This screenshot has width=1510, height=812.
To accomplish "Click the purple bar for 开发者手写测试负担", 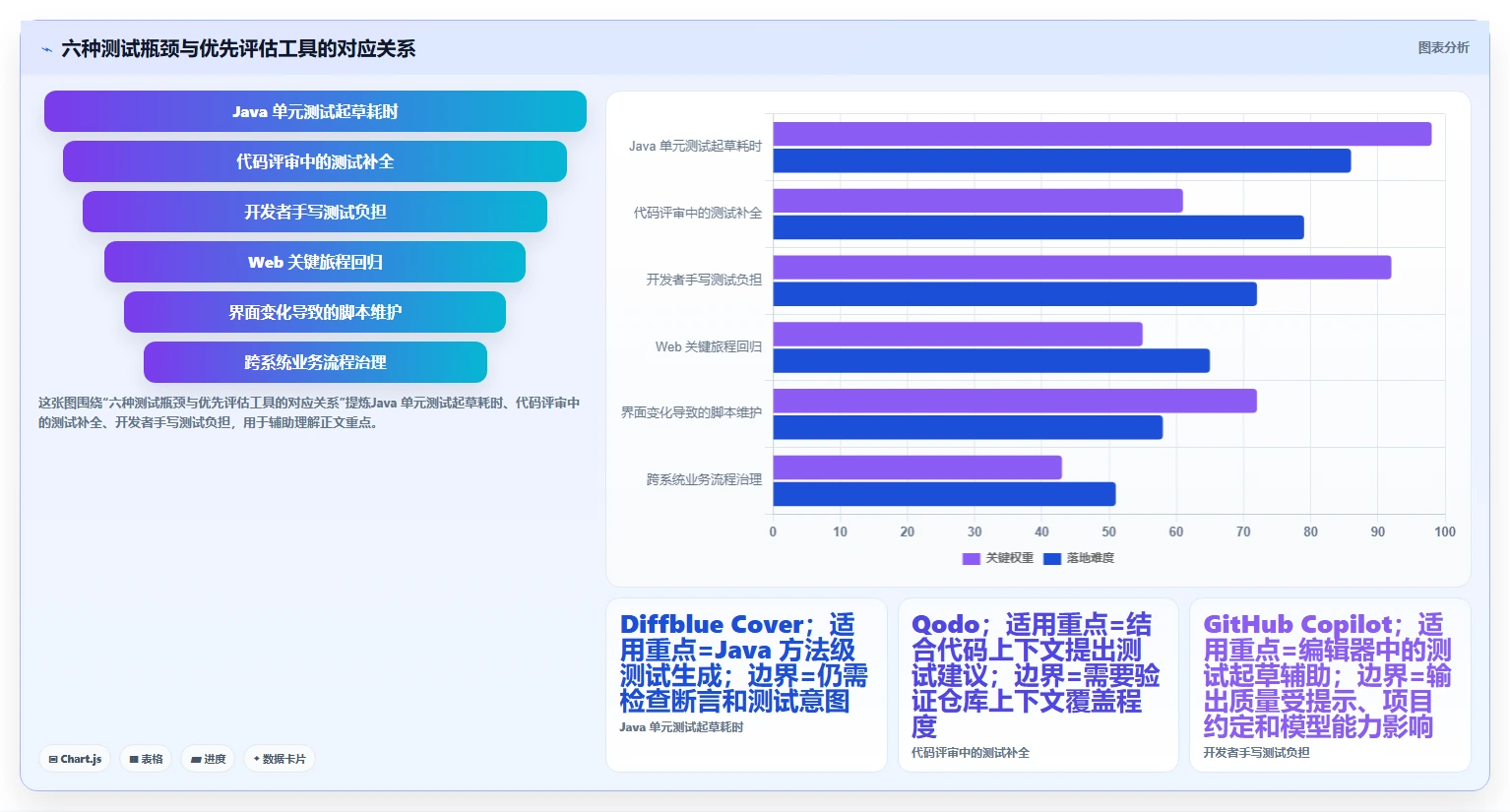I will click(x=1083, y=268).
